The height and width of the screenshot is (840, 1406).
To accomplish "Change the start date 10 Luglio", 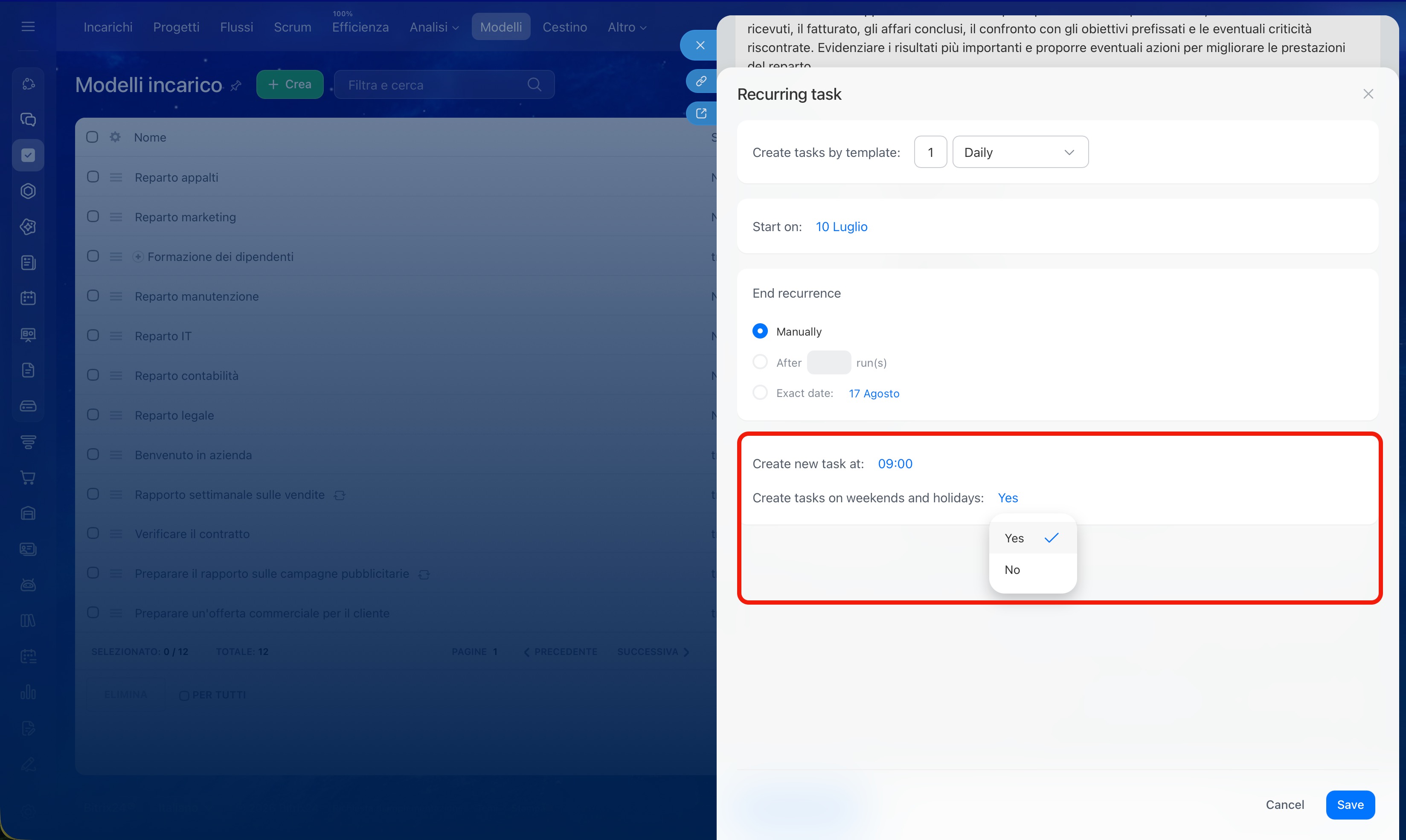I will [841, 226].
